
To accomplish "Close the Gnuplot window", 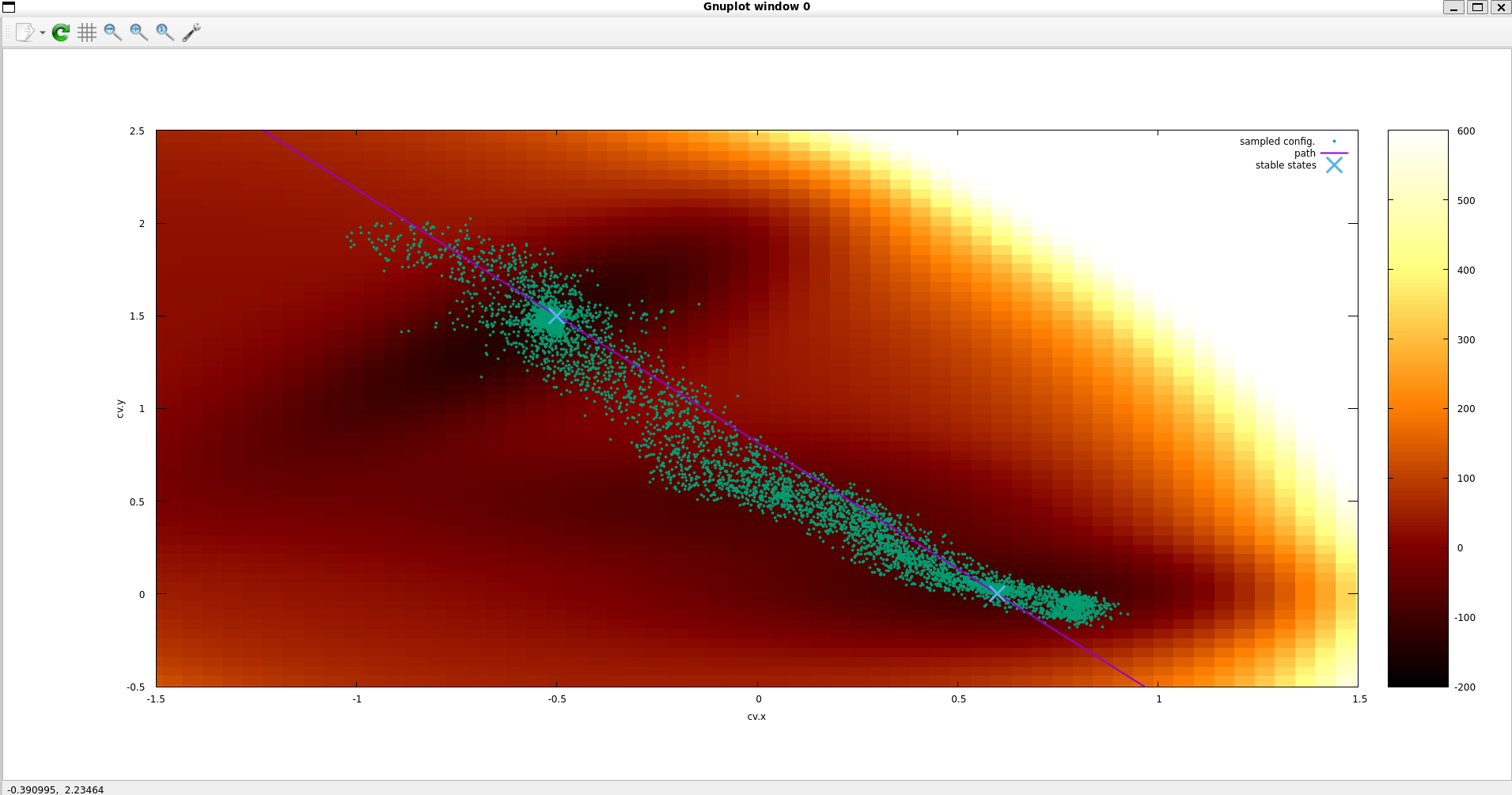I will pos(1501,7).
